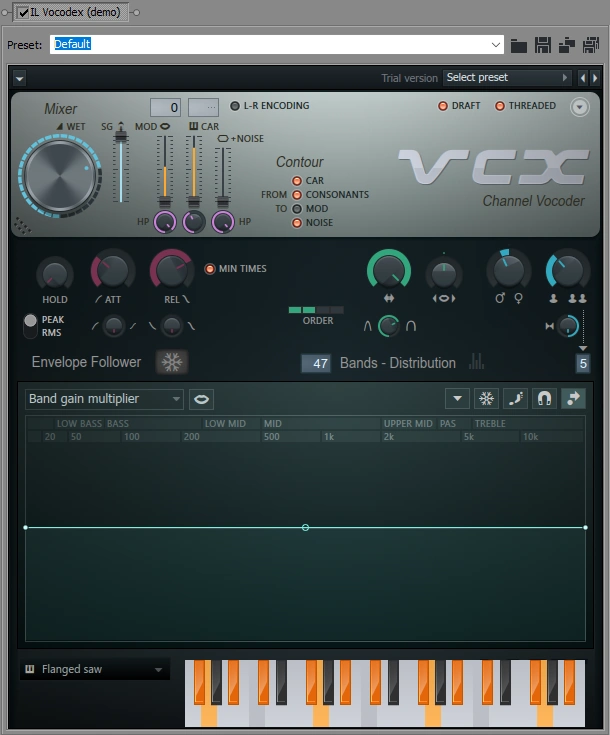610x735 pixels.
Task: Click the MOD level fader
Action: coord(165,172)
